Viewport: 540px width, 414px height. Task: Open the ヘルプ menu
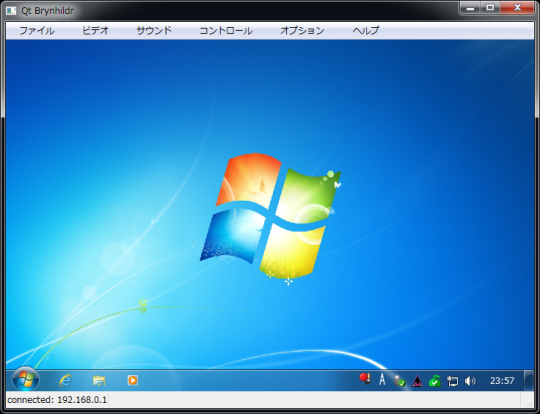(365, 31)
